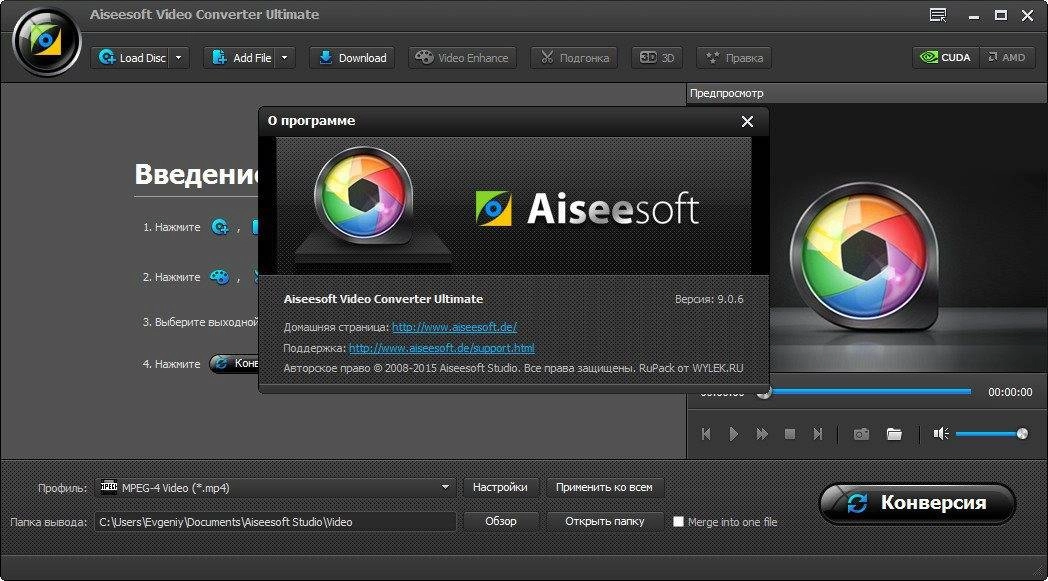Click Применить ко всем button
The image size is (1048, 581).
coord(604,487)
